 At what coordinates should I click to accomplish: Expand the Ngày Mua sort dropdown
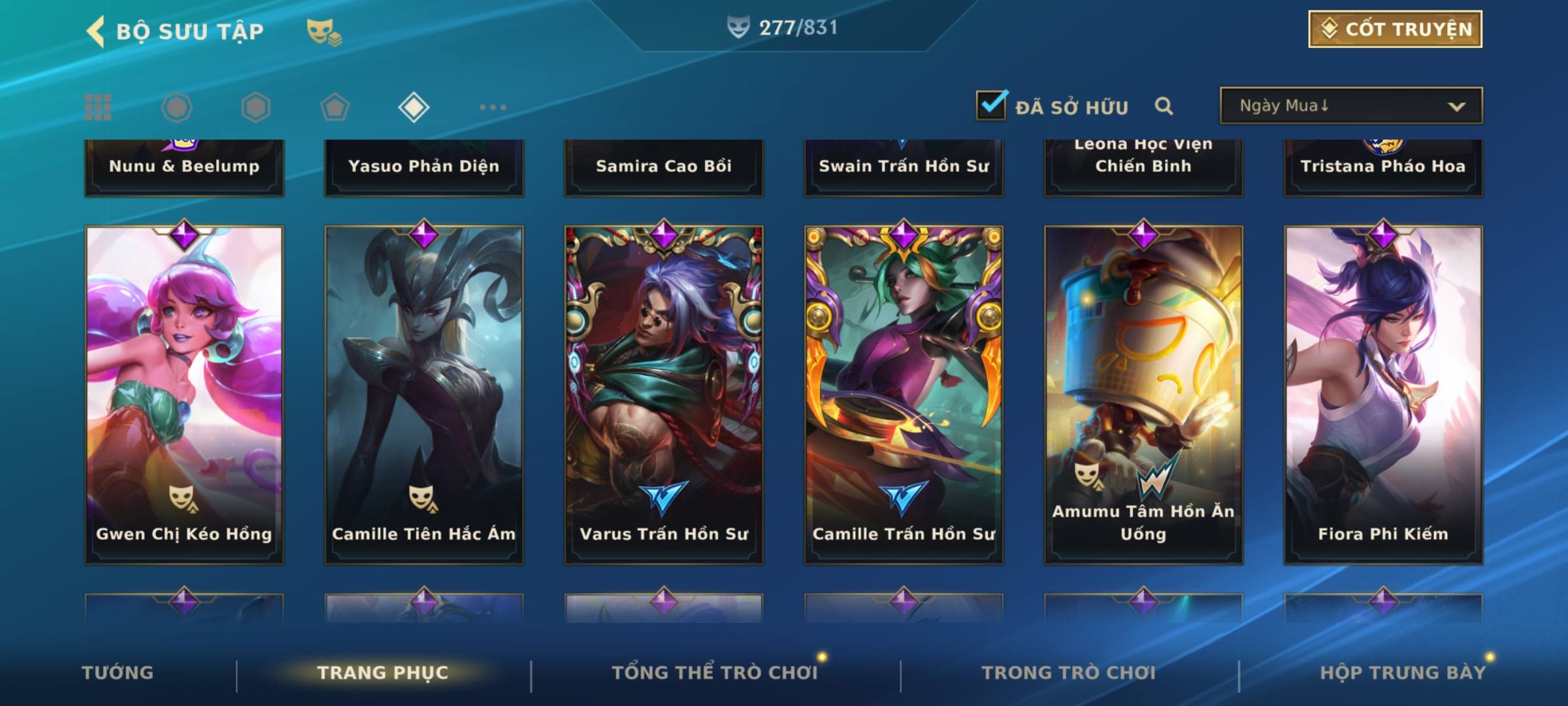point(1351,105)
